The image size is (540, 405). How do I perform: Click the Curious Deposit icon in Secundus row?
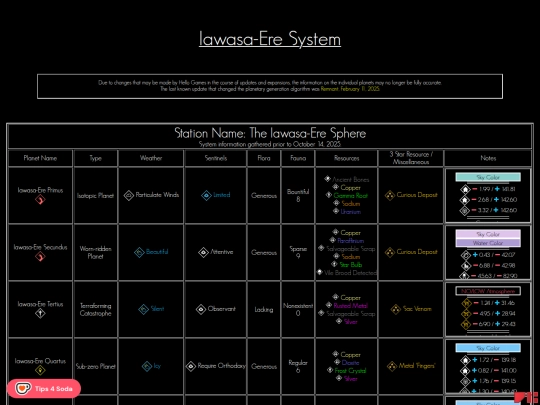pyautogui.click(x=390, y=252)
